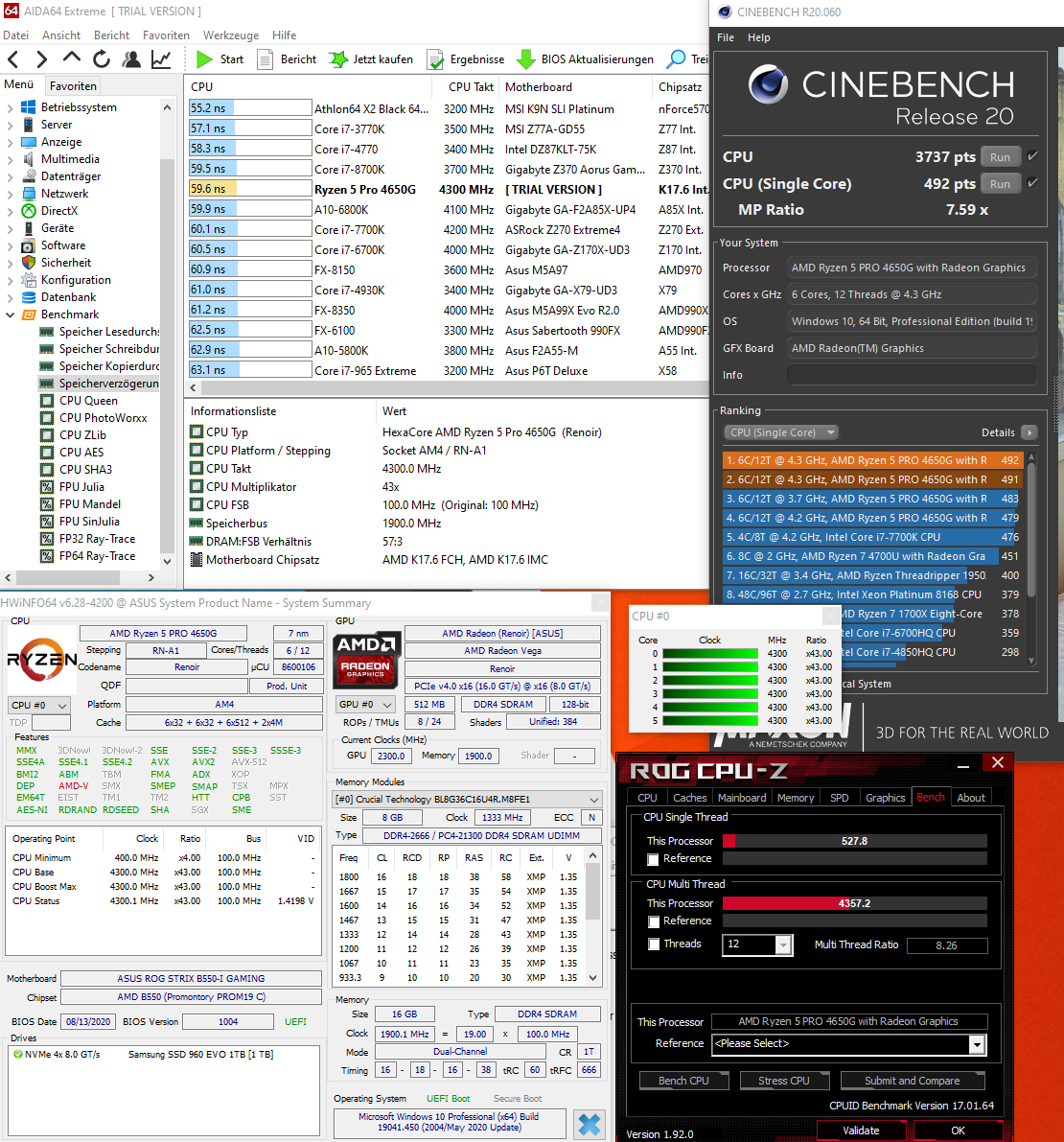This screenshot has width=1064, height=1142.
Task: Expand Sicherheit tree node
Action: coord(10,263)
